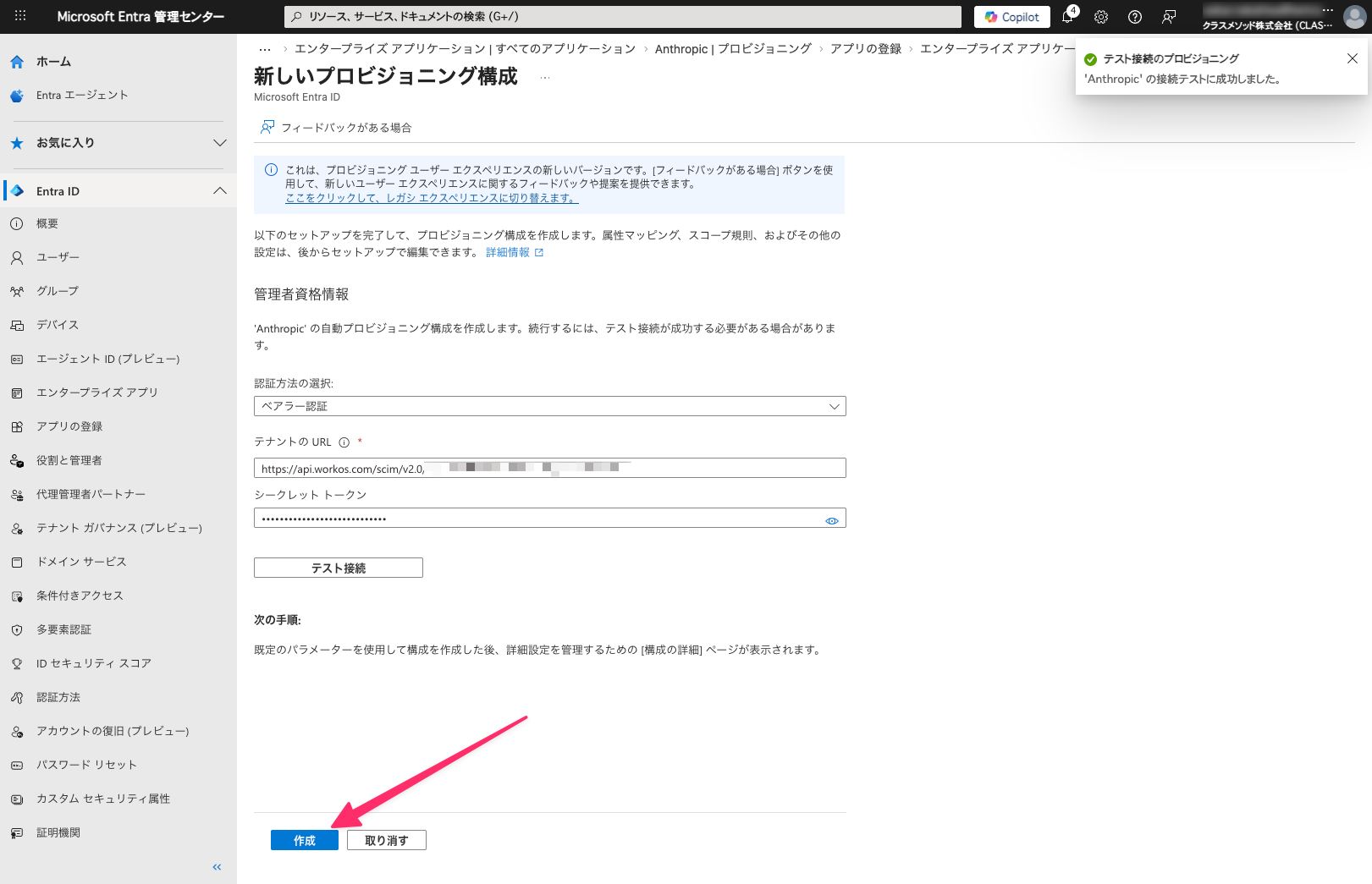Click the feedback icon in top bar
The image size is (1372, 884).
(1169, 17)
